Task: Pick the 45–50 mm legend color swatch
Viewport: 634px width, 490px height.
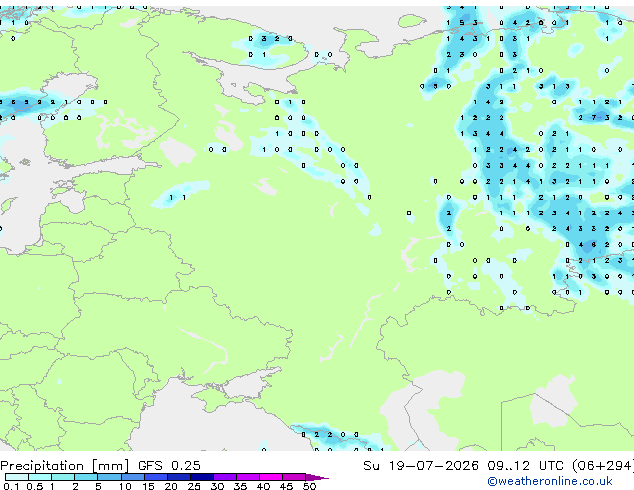Action: coord(294,477)
